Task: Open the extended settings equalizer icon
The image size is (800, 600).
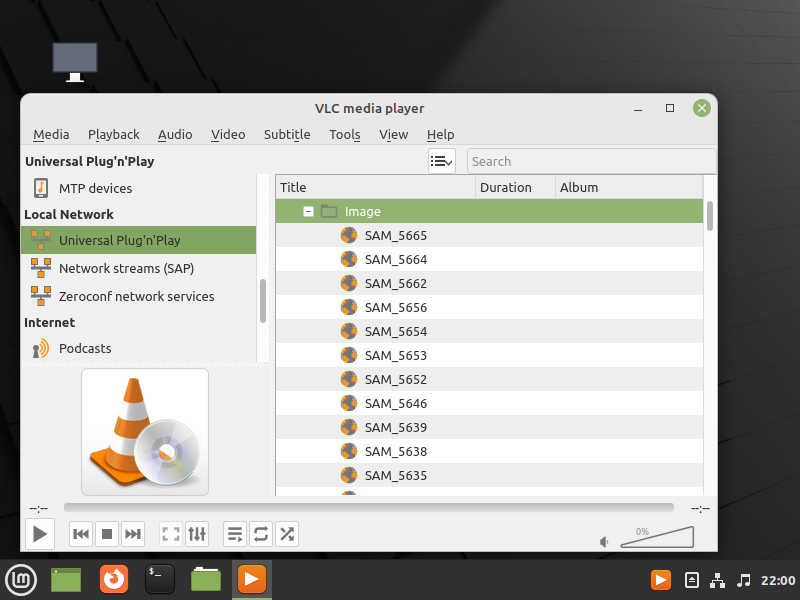Action: coord(196,534)
